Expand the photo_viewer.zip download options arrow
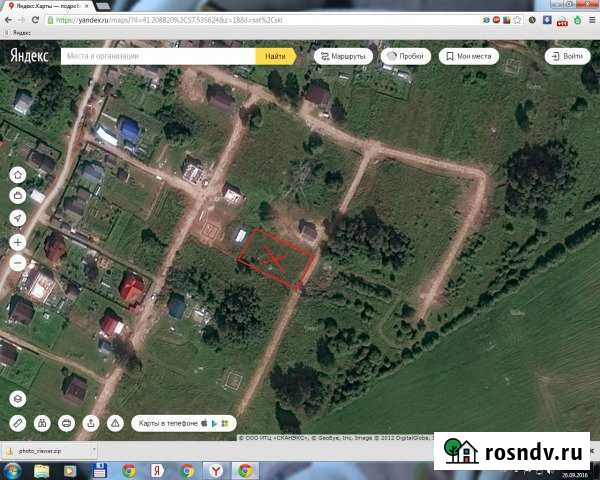The image size is (600, 480). (x=94, y=449)
